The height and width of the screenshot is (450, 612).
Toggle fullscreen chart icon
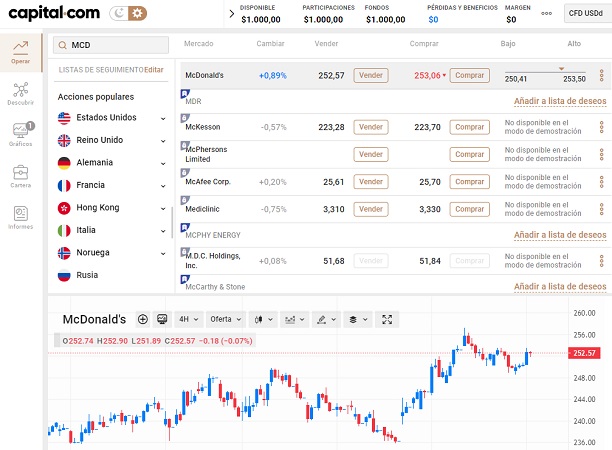(x=387, y=320)
